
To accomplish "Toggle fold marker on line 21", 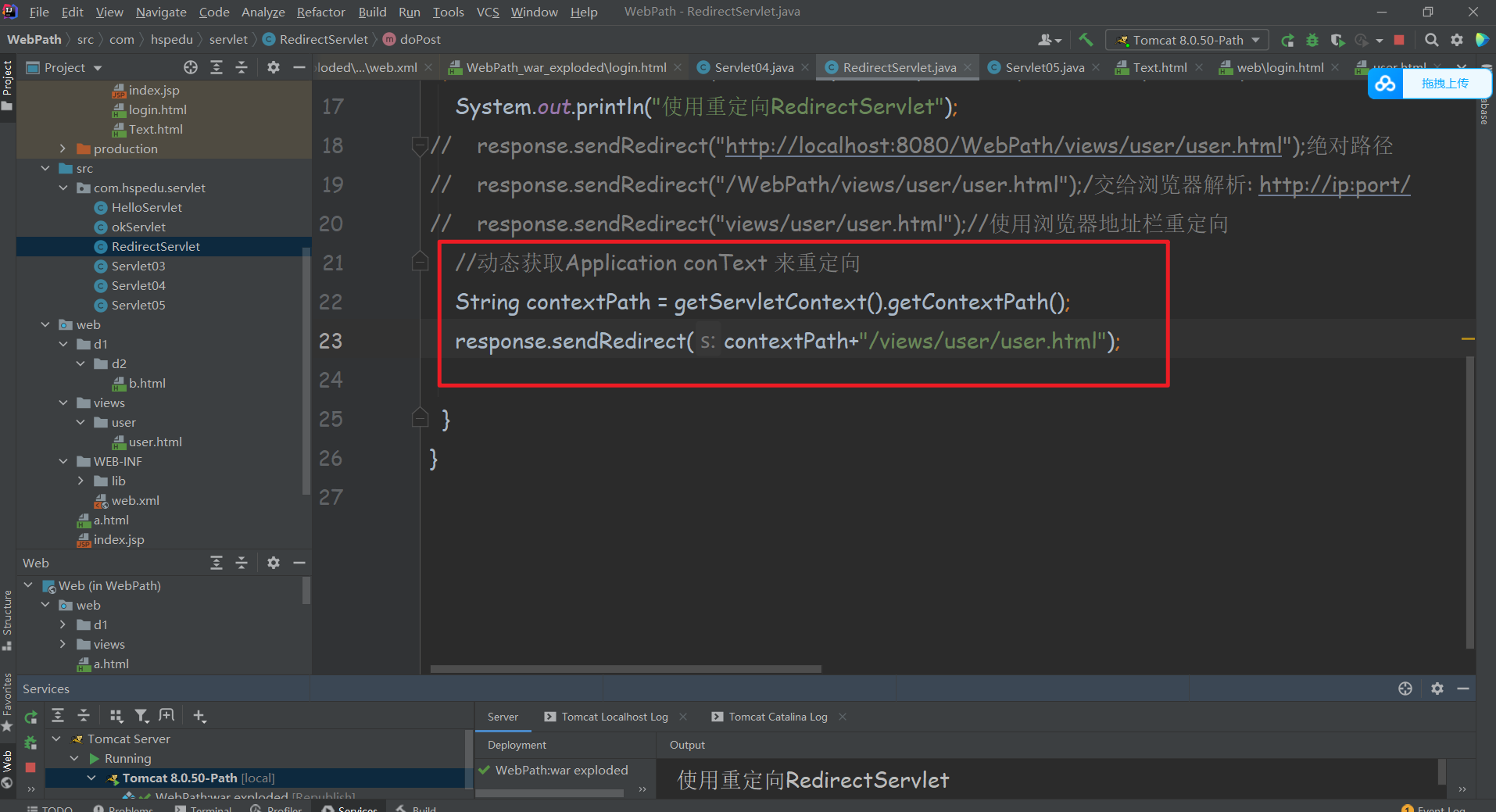I will [x=420, y=262].
